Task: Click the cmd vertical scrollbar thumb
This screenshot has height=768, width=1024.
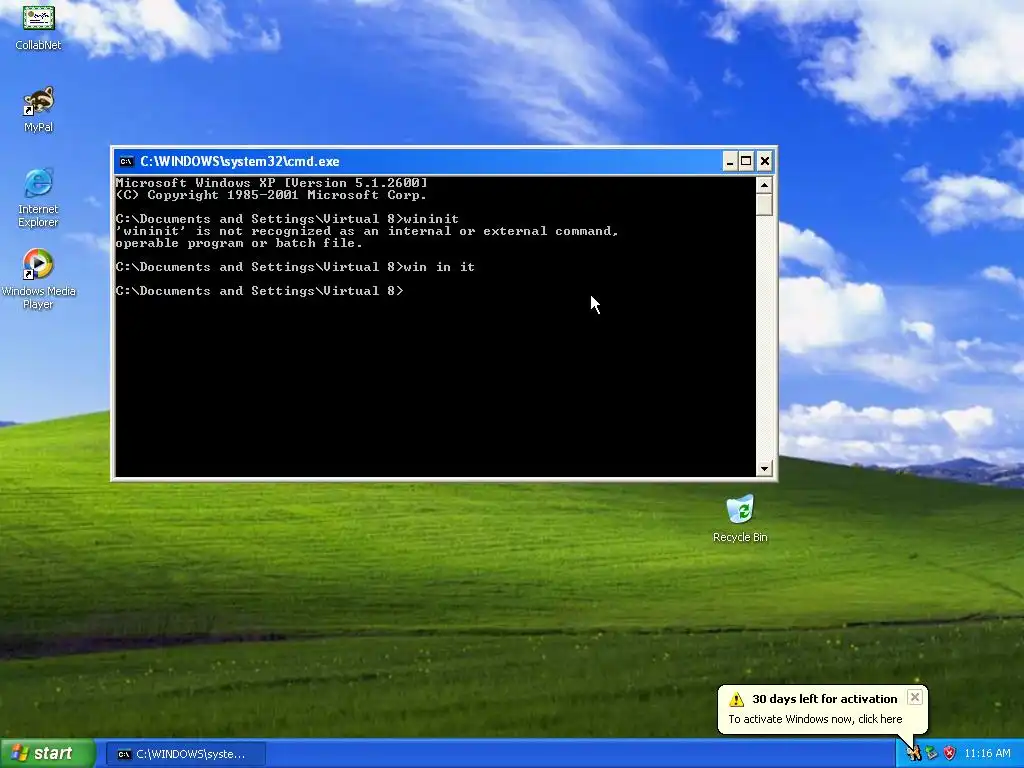Action: click(764, 204)
